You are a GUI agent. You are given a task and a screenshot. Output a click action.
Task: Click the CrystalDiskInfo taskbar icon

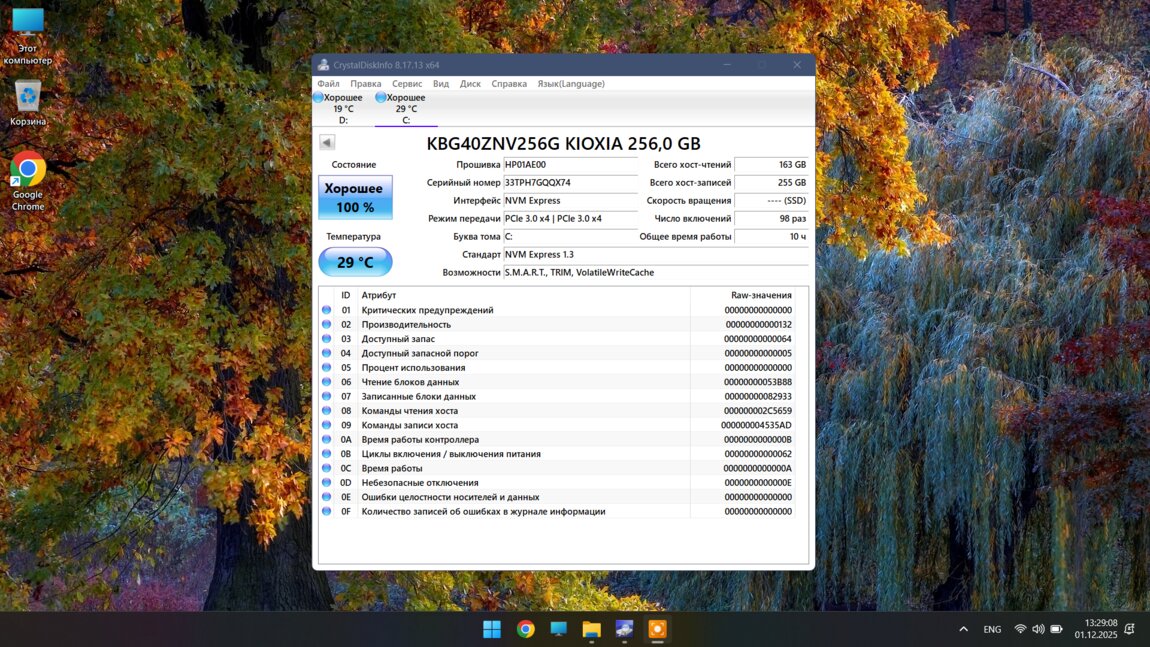point(624,629)
